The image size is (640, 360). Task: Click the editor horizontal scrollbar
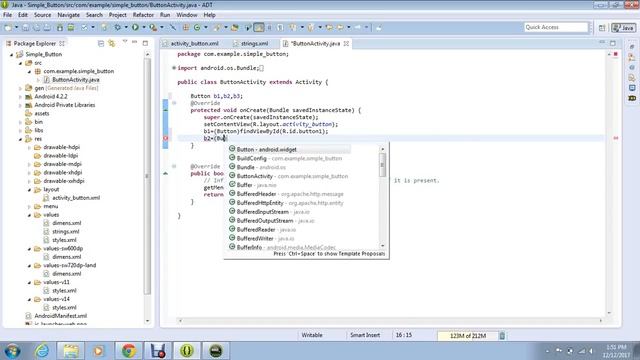coord(390,321)
